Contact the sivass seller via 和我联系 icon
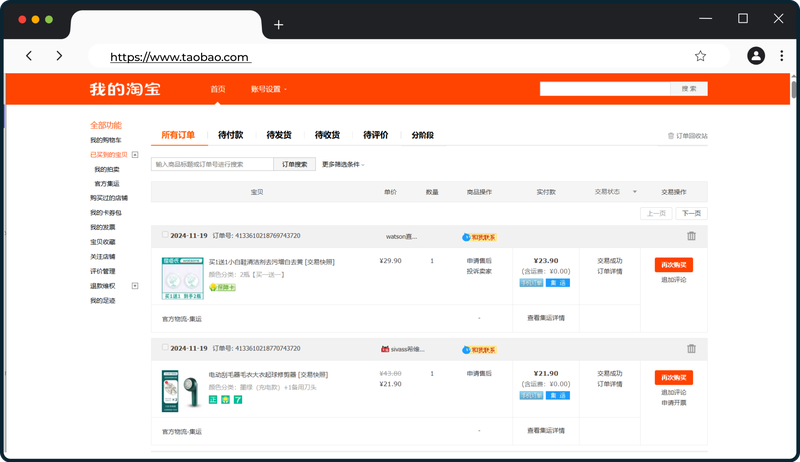 tap(479, 350)
